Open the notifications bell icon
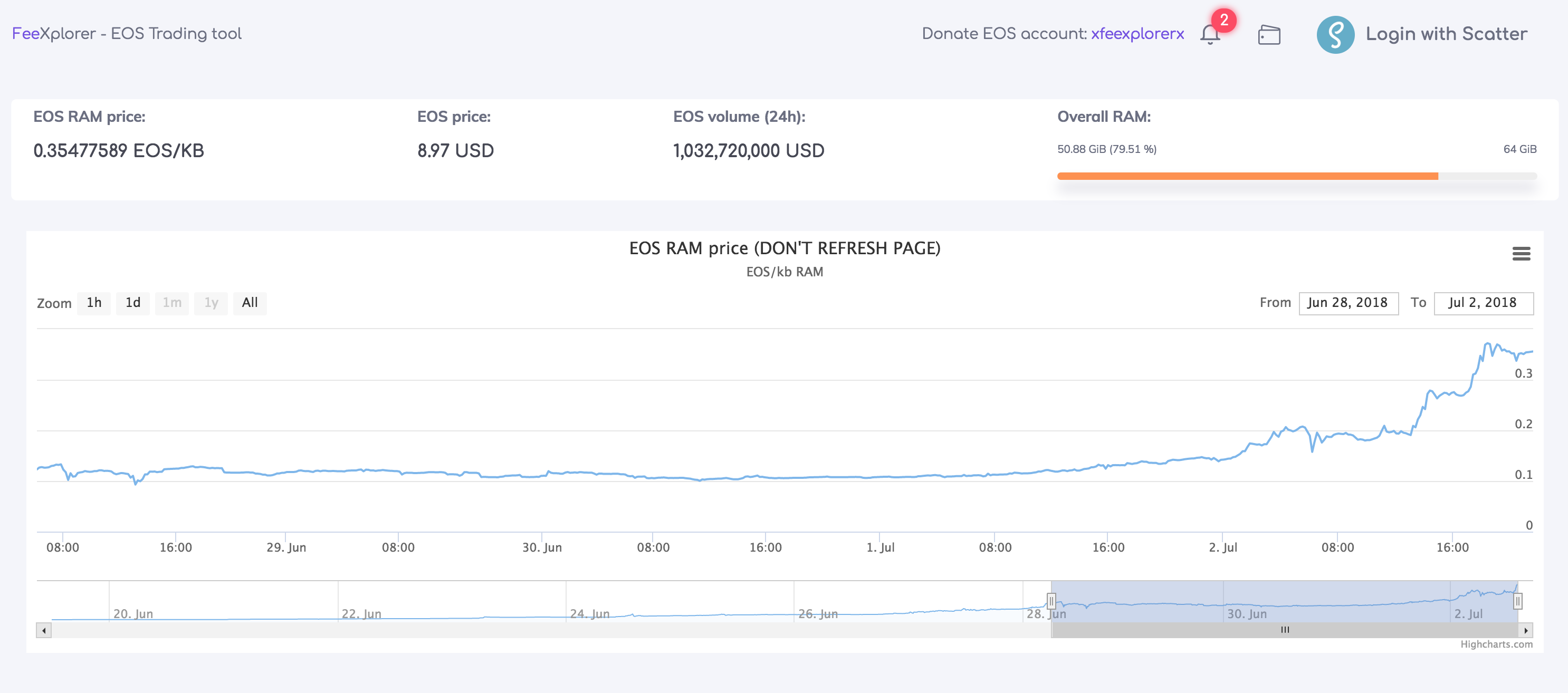 [1209, 34]
